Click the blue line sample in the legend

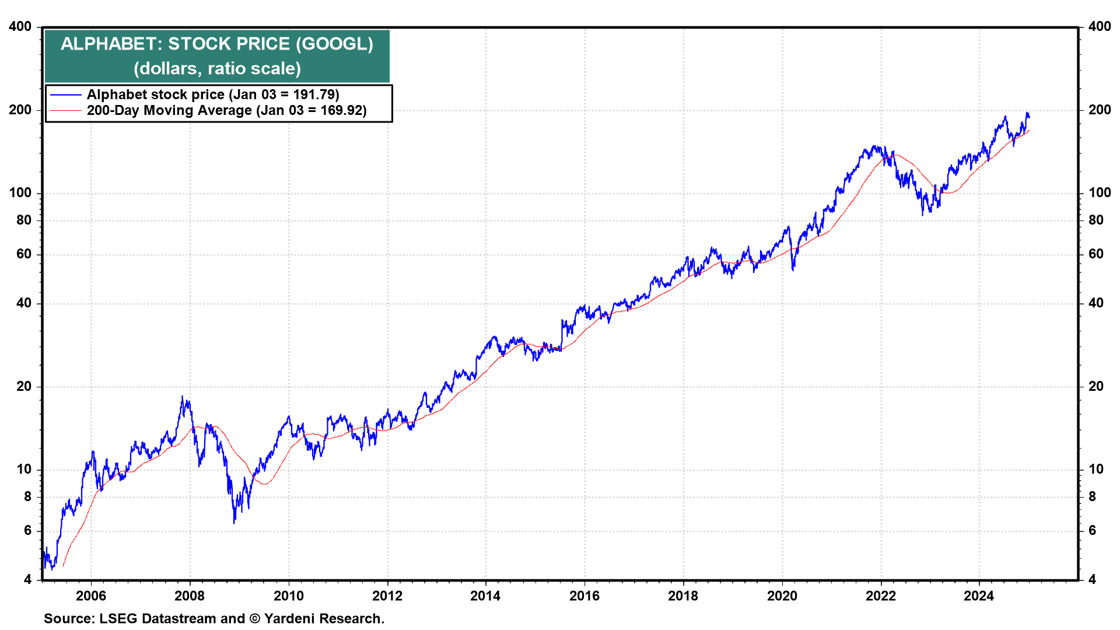66,95
